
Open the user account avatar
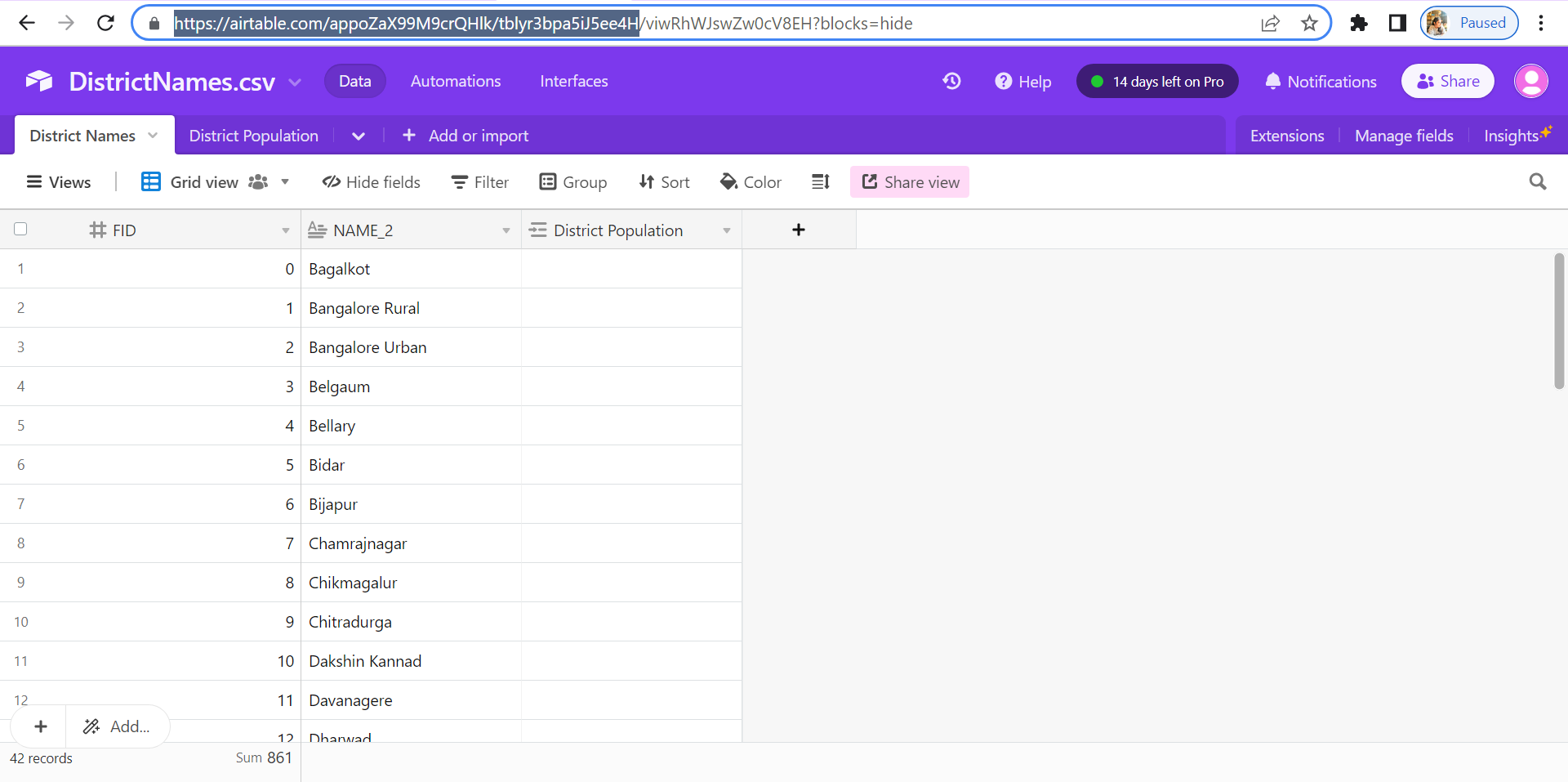[x=1530, y=81]
